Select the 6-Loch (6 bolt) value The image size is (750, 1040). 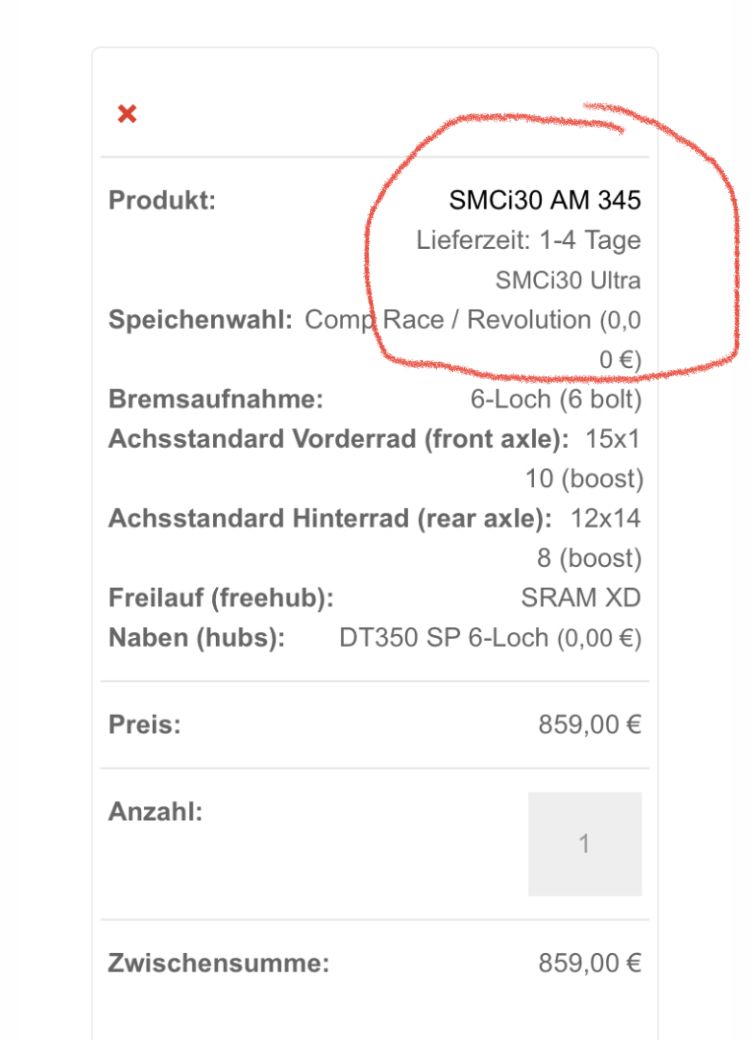pos(556,400)
